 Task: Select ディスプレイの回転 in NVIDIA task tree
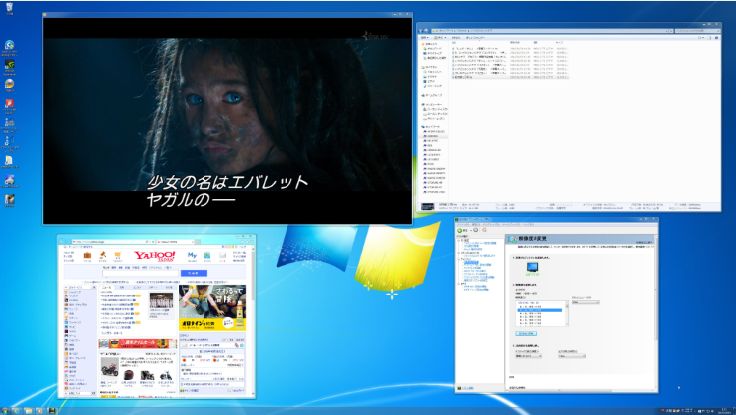474,268
